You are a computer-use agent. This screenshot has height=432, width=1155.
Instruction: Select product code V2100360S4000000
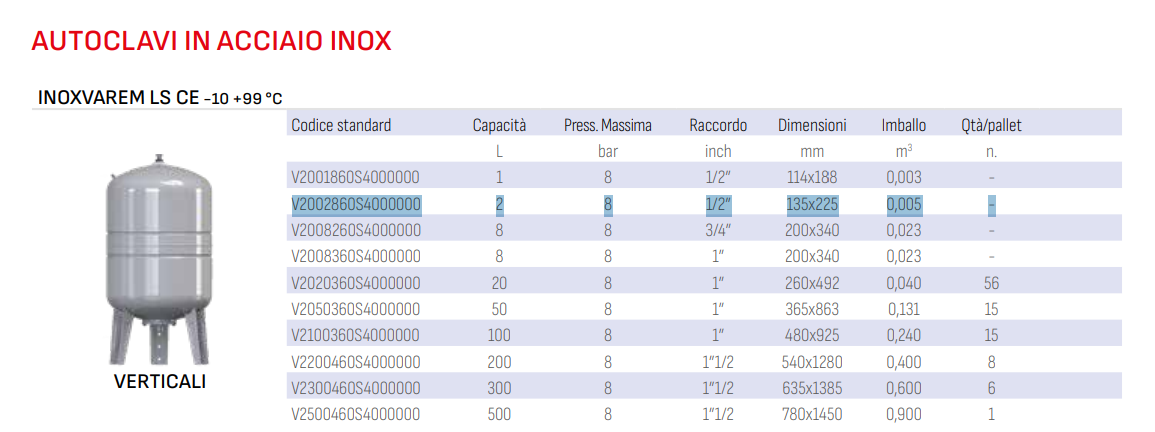coord(356,335)
